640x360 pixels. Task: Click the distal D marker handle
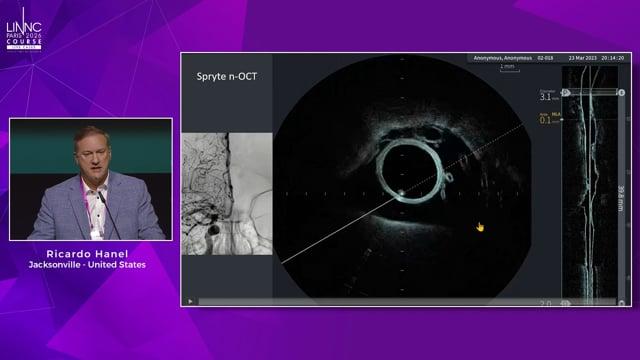pos(566,93)
